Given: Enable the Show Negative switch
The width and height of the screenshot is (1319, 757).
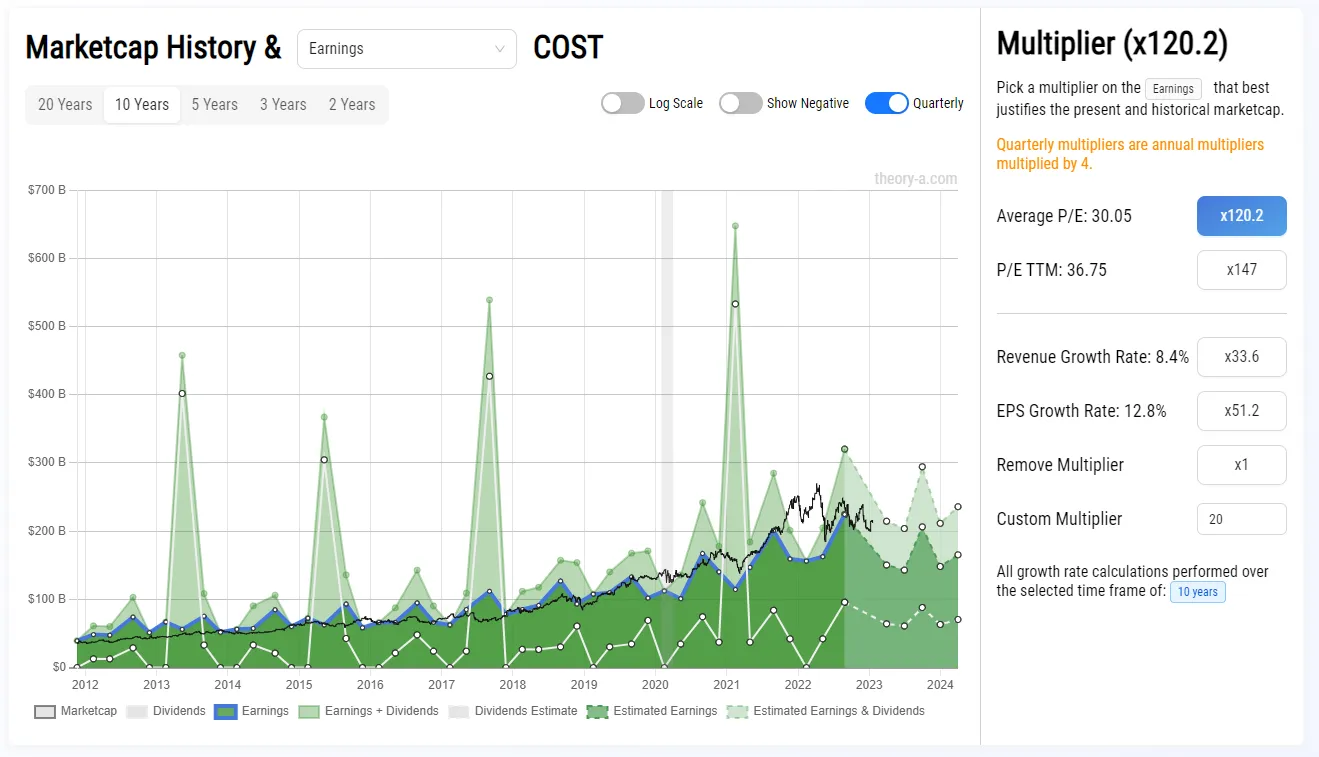Looking at the screenshot, I should pyautogui.click(x=740, y=103).
